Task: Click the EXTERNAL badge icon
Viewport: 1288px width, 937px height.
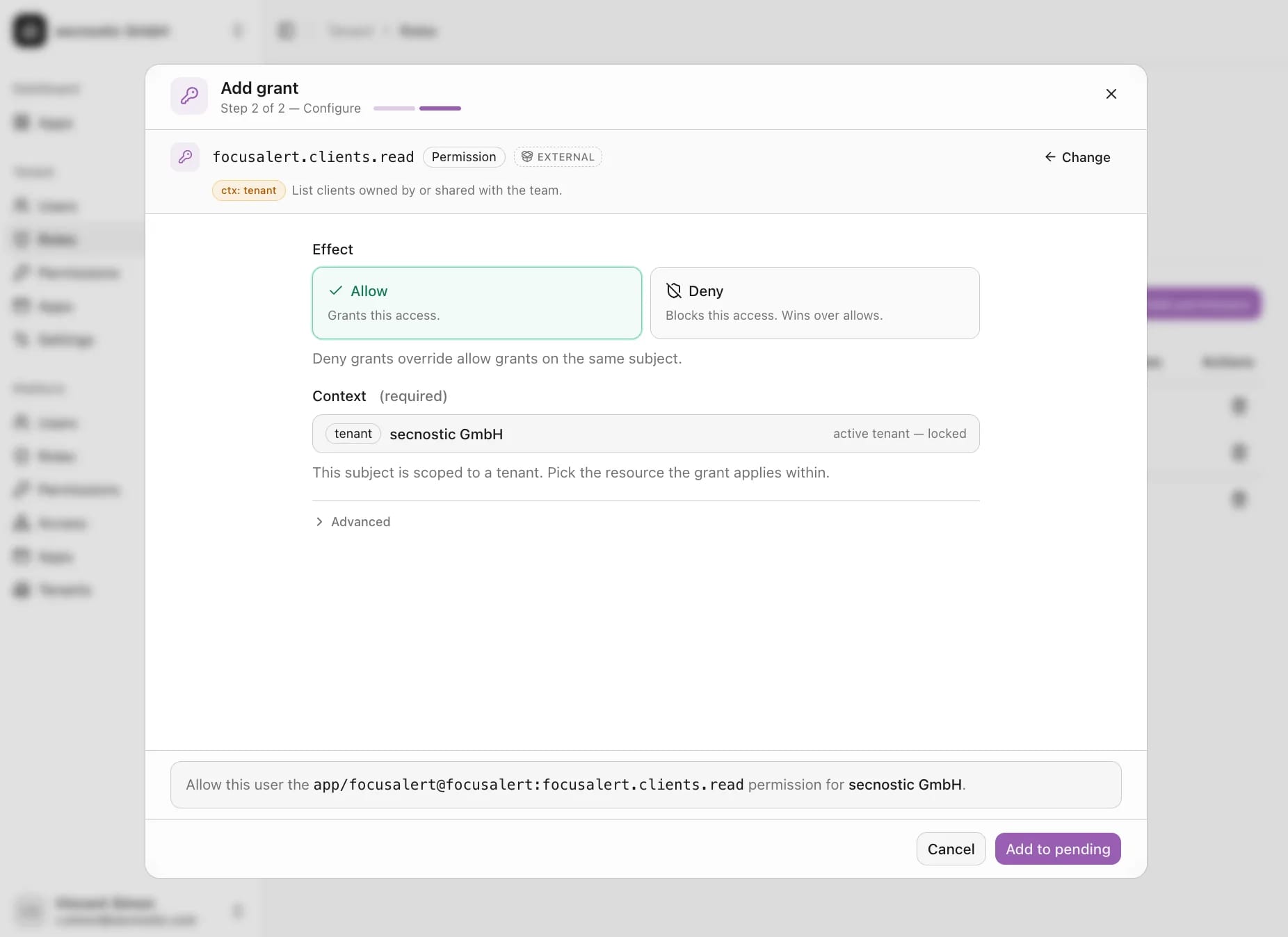Action: [x=527, y=157]
